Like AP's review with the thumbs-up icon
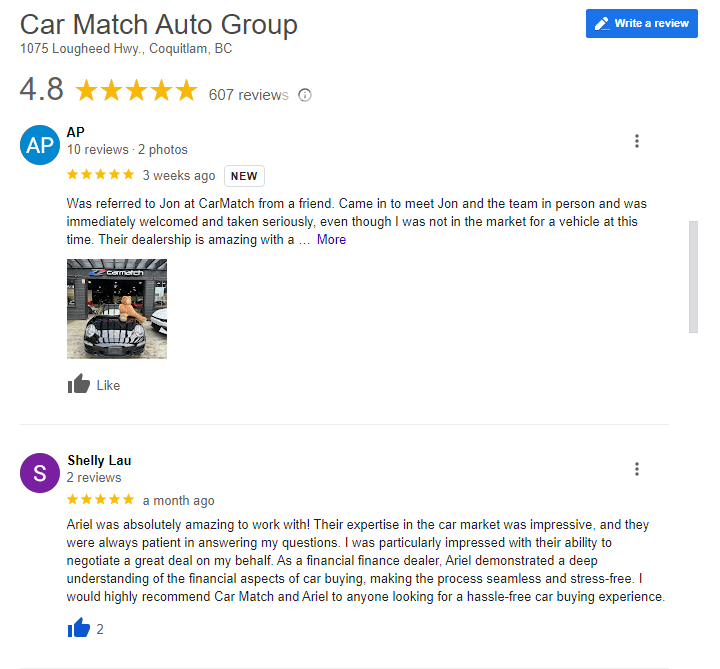The height and width of the screenshot is (669, 720). [x=79, y=384]
